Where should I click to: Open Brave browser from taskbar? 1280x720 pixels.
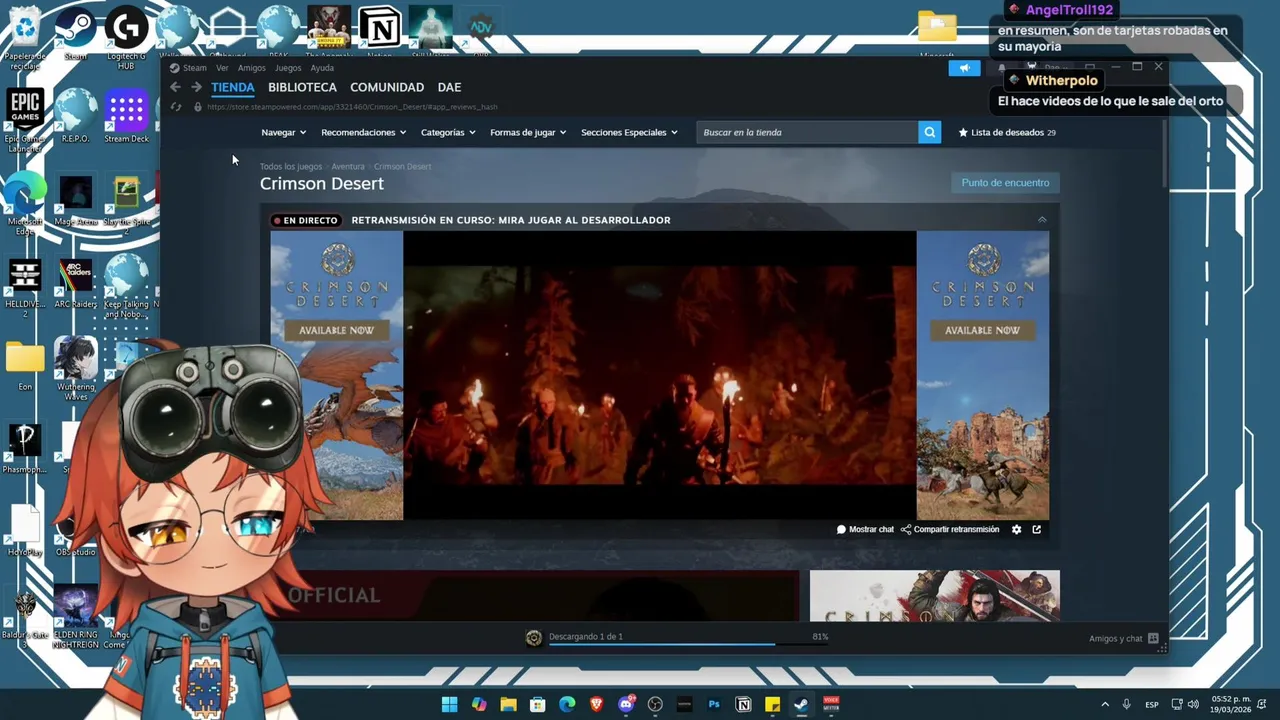click(x=597, y=704)
